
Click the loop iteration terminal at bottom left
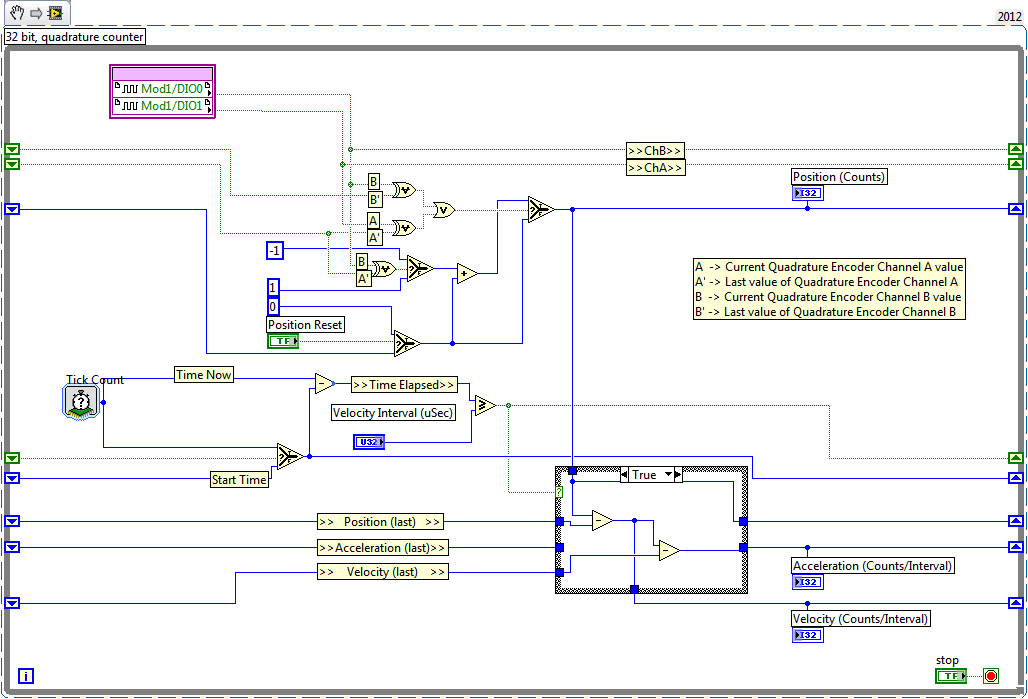pyautogui.click(x=25, y=676)
